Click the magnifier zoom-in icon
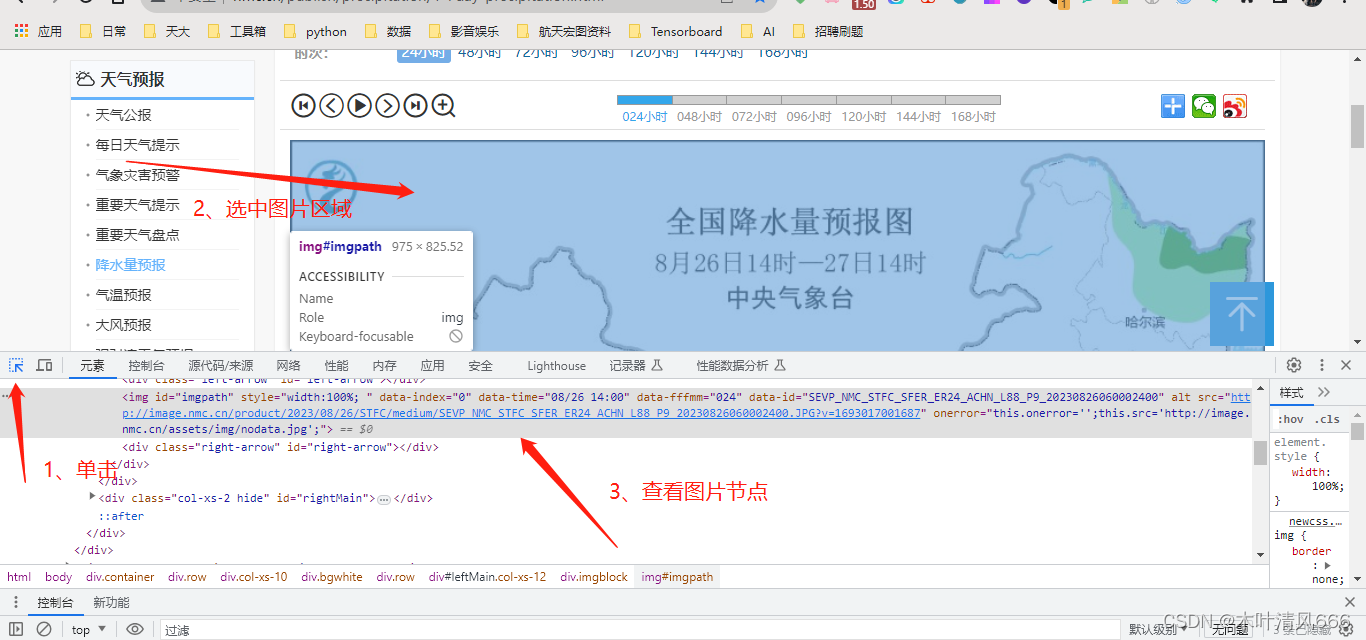Viewport: 1366px width, 640px height. pyautogui.click(x=443, y=105)
